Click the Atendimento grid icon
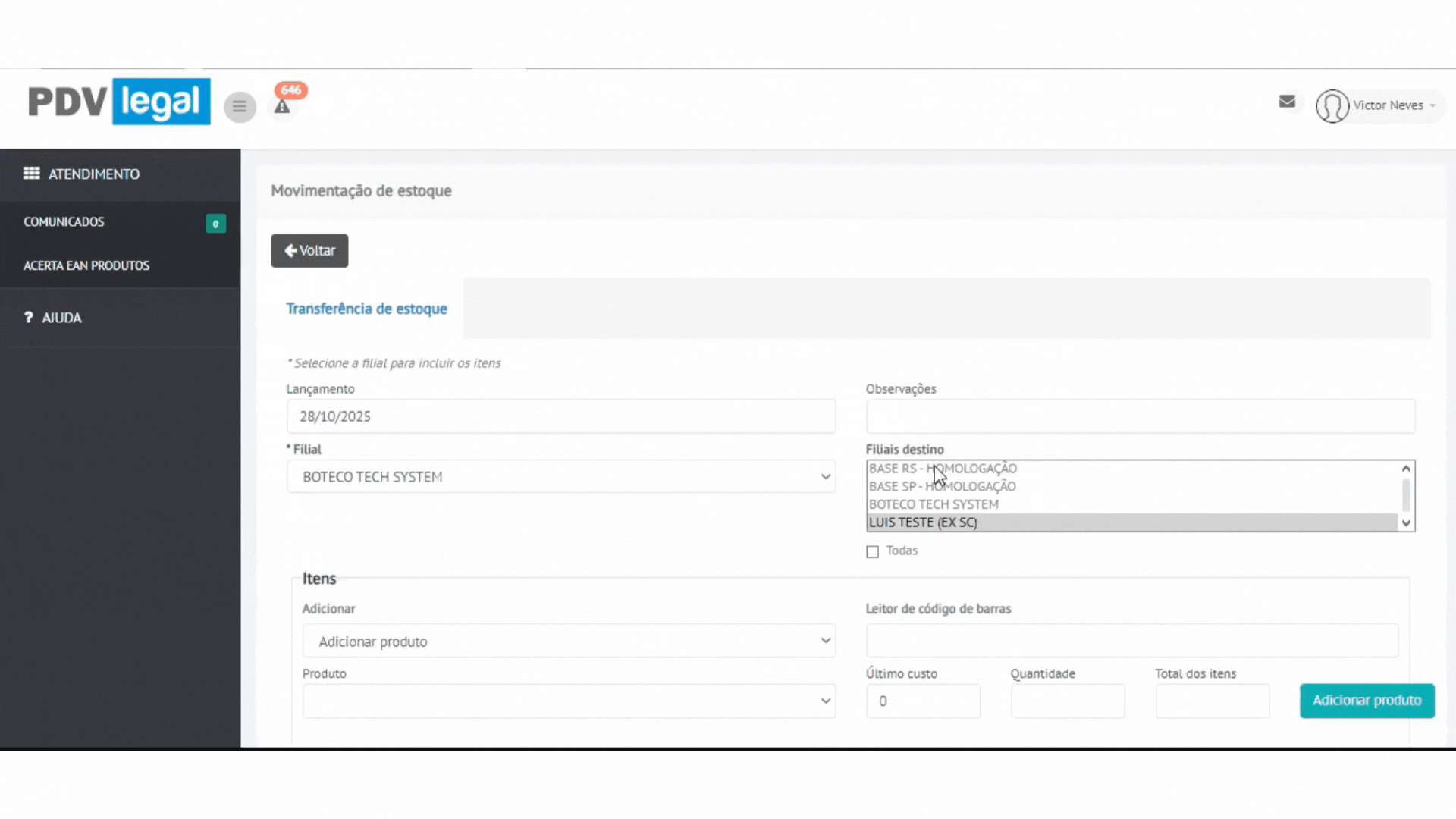The width and height of the screenshot is (1456, 819). point(31,174)
